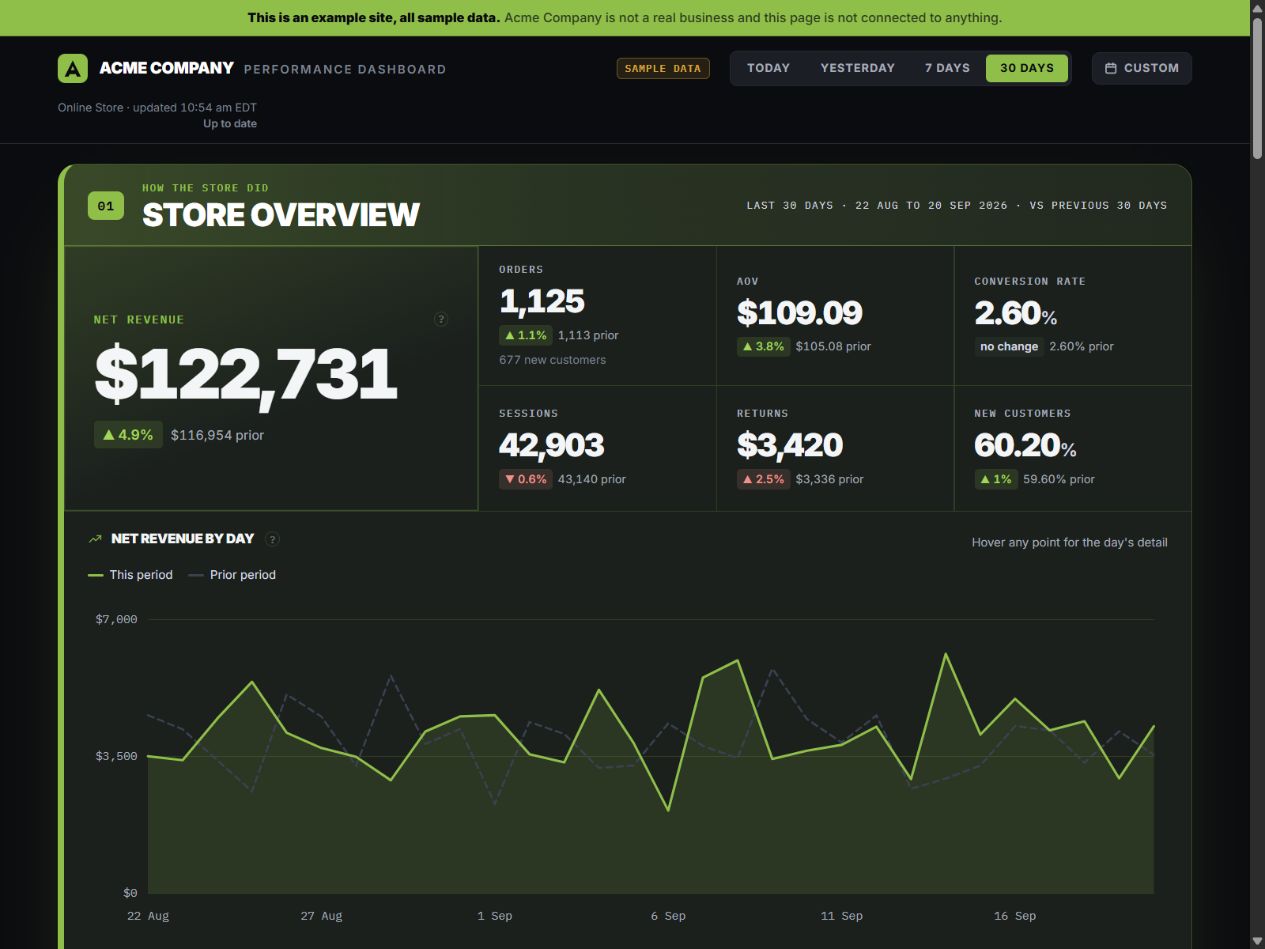Click the New Customers value 60.20%
Image resolution: width=1265 pixels, height=949 pixels.
[1026, 445]
